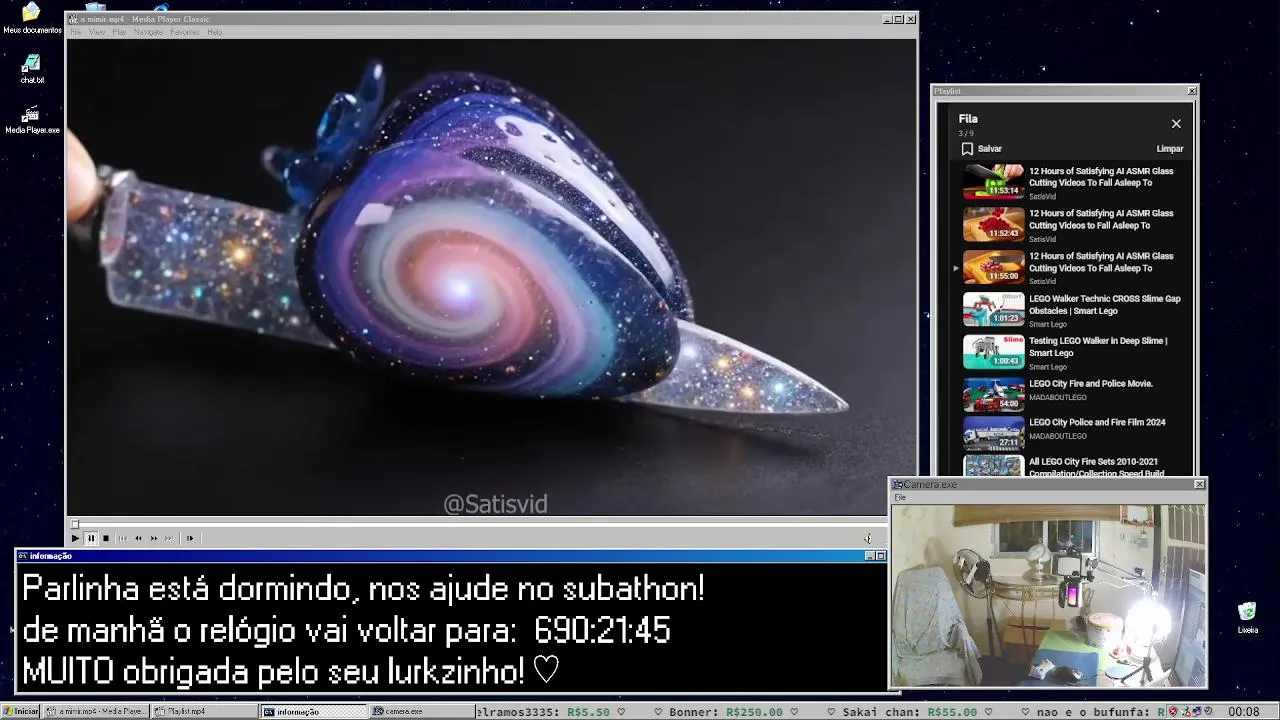This screenshot has height=720, width=1280.
Task: Click the LEGO City Fire thumbnail 54:00
Action: coord(993,394)
